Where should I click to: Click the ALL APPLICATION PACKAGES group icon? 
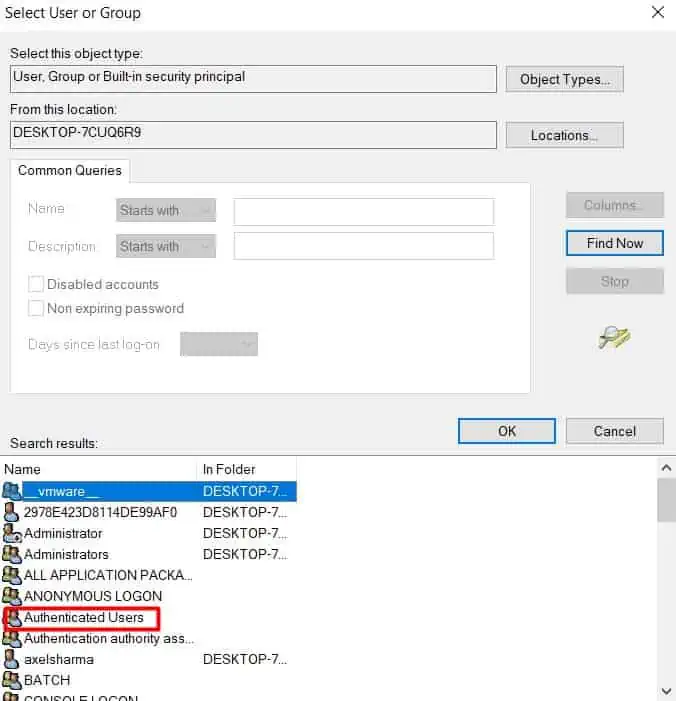pos(12,575)
